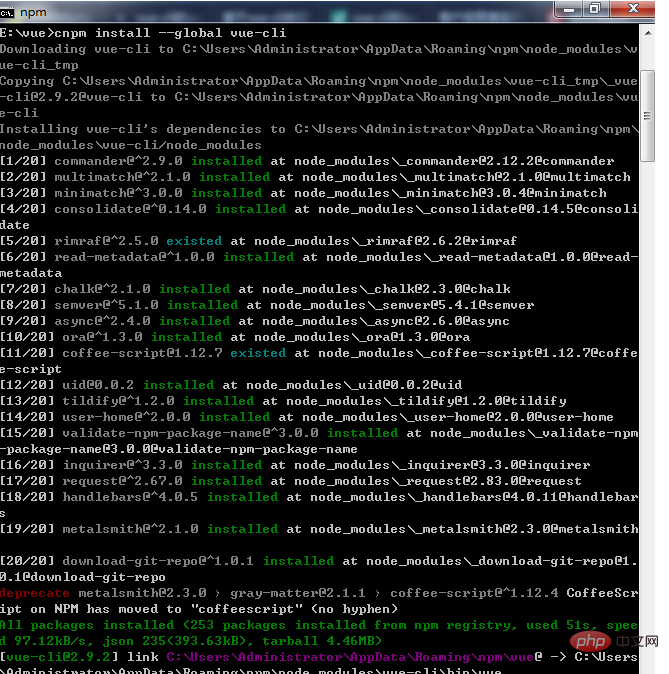Click the [13/20] tildify@^1.2.0 line
Viewport: 669px width, 674px height.
tap(283, 401)
